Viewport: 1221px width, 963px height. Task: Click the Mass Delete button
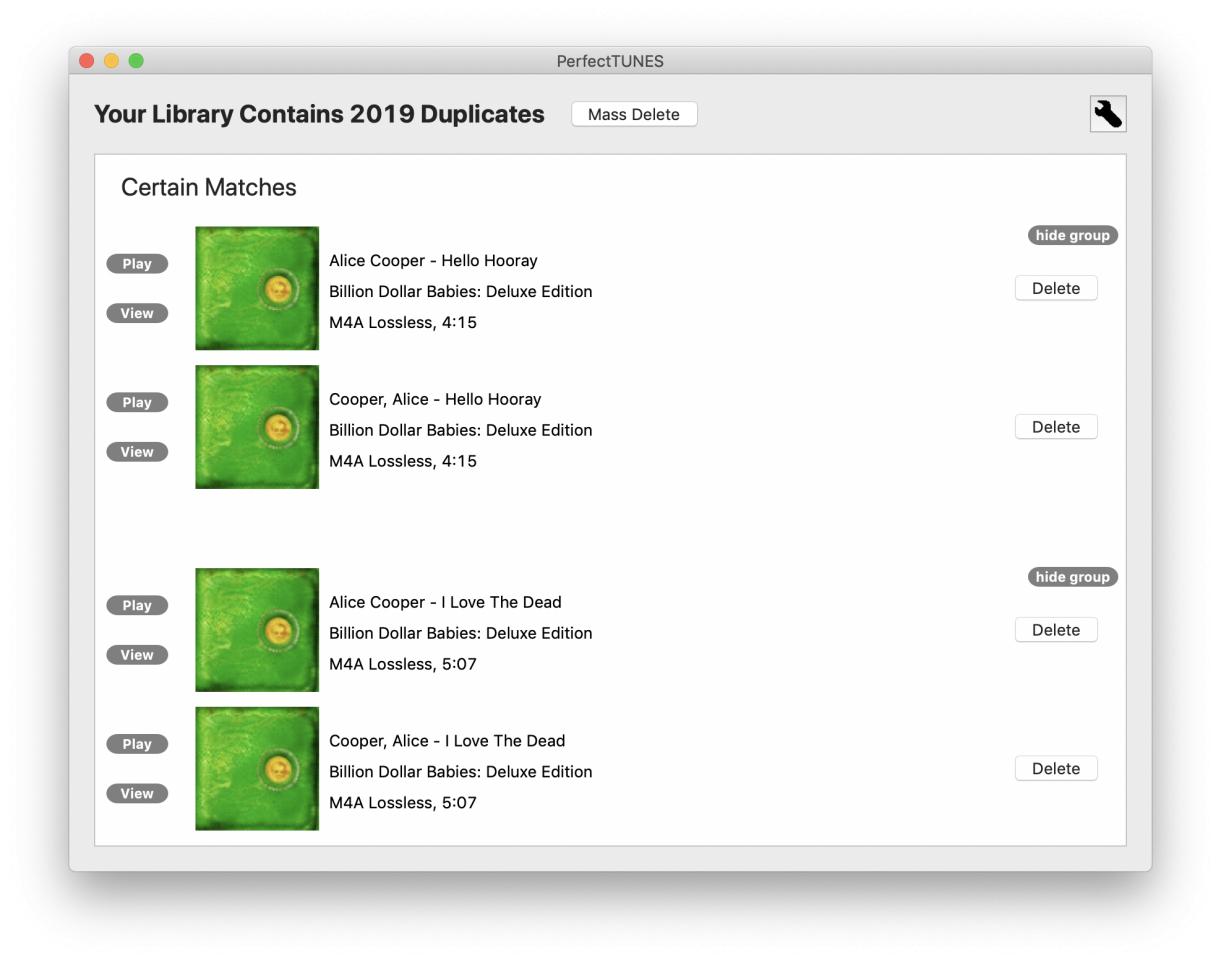[x=634, y=114]
